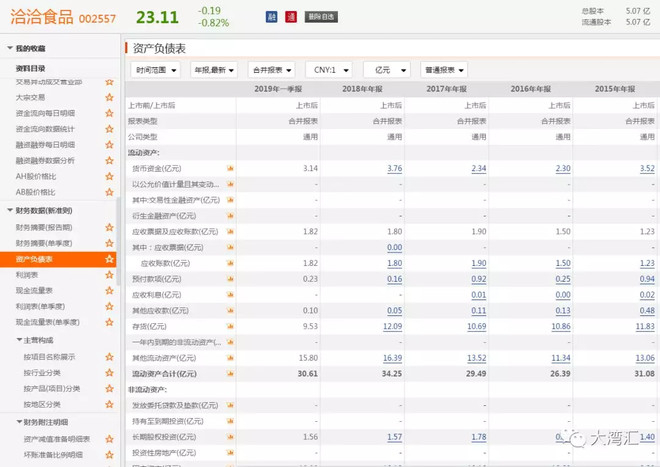Screen dimensions: 660x467
Task: Click the 2017年年报 column header
Action: (x=447, y=89)
